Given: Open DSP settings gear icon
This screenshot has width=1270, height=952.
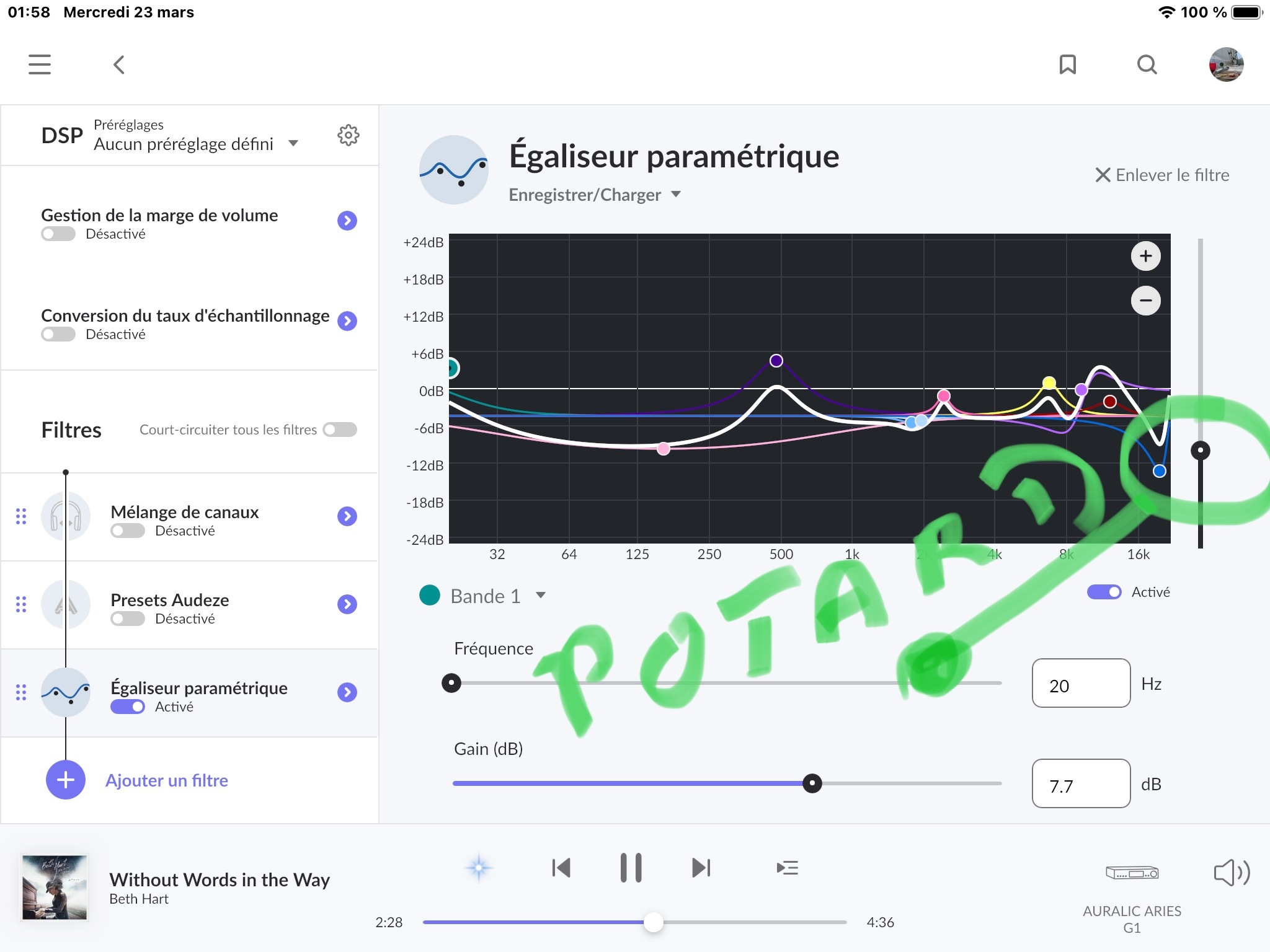Looking at the screenshot, I should (x=348, y=135).
